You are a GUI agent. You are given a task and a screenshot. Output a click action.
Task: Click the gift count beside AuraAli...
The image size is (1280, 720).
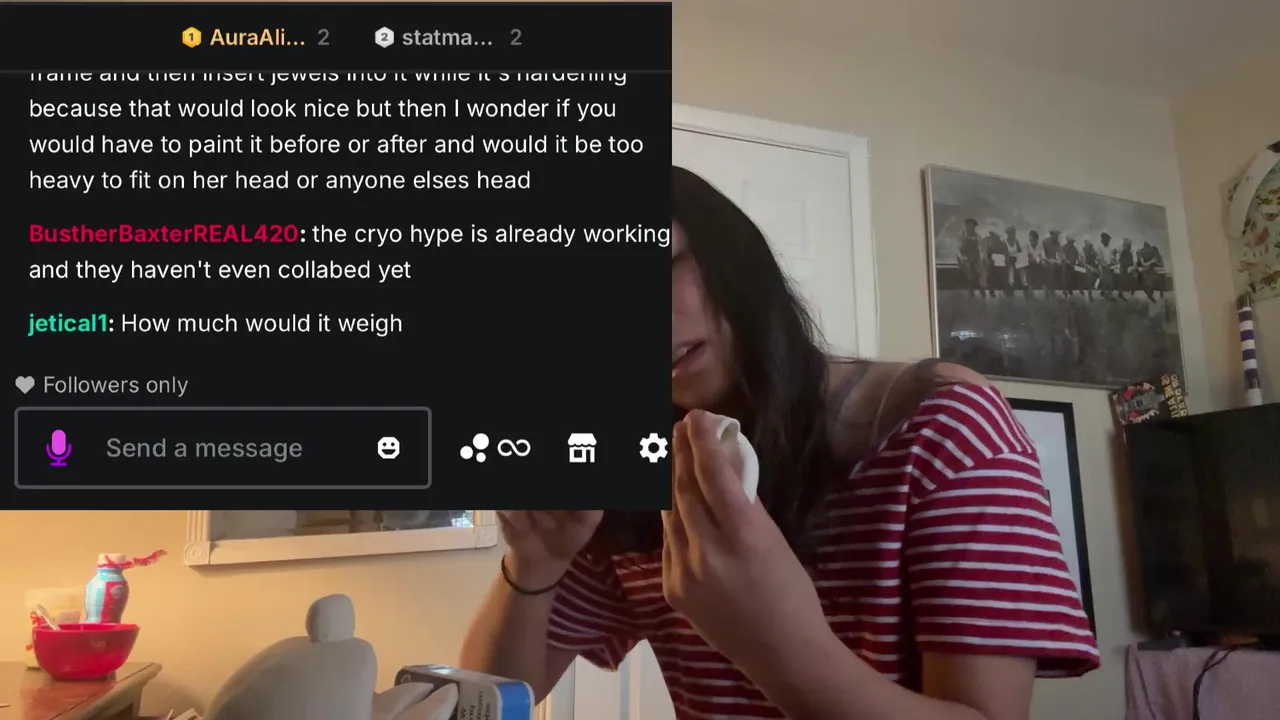323,38
